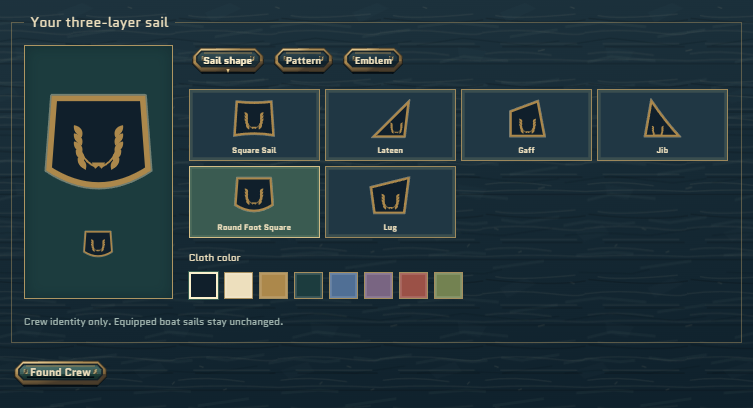This screenshot has height=408, width=753.
Task: Pick the blue cloth color
Action: (343, 286)
